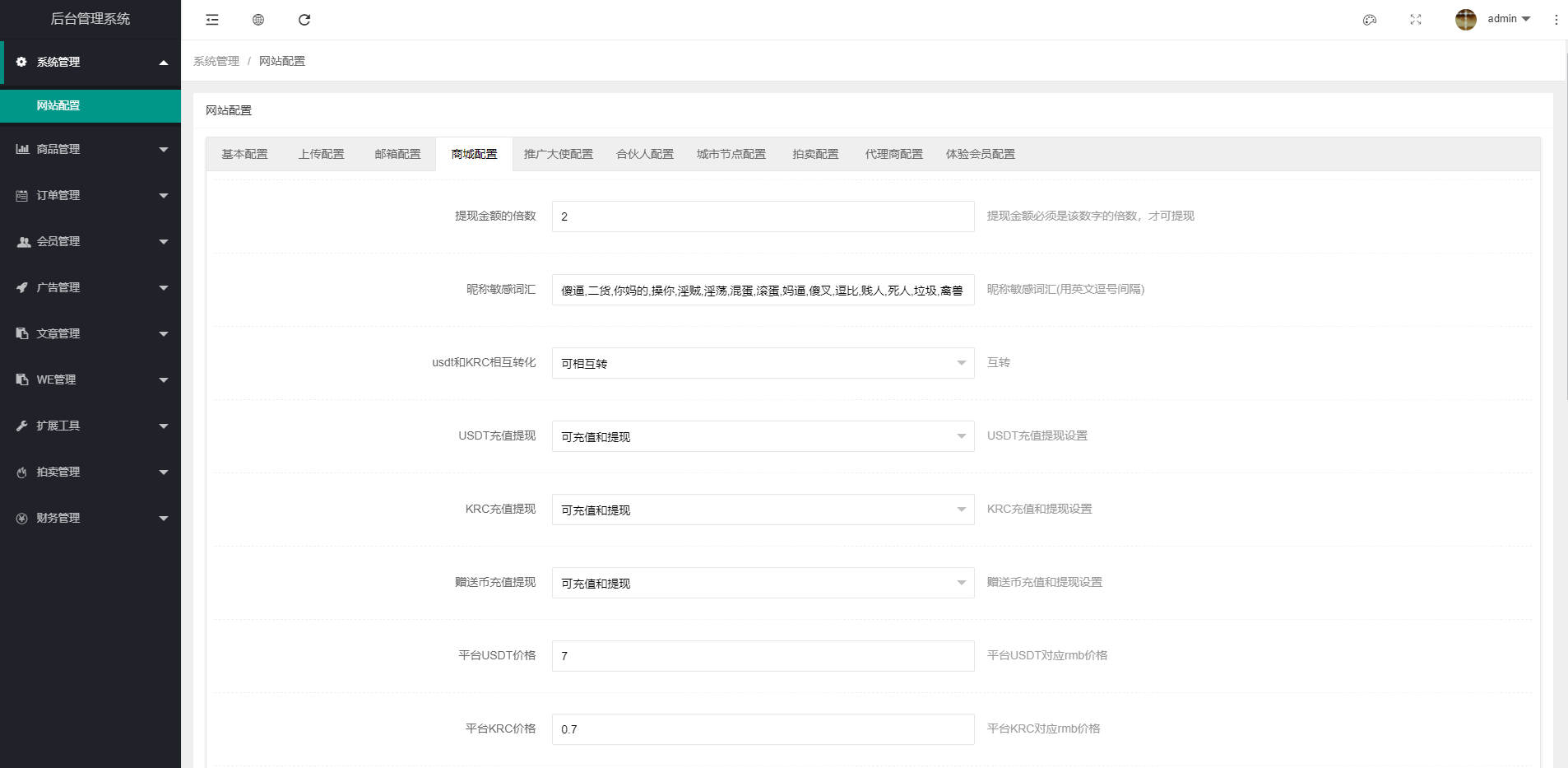Open the theme palette icon

coord(1370,20)
